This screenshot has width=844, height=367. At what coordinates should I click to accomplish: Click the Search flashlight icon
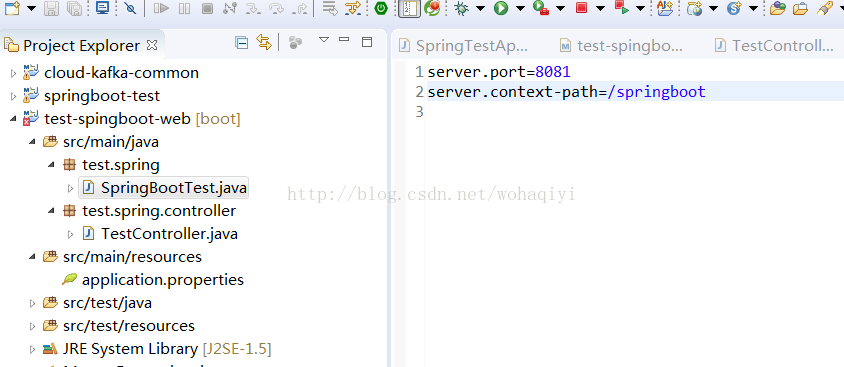(x=824, y=8)
